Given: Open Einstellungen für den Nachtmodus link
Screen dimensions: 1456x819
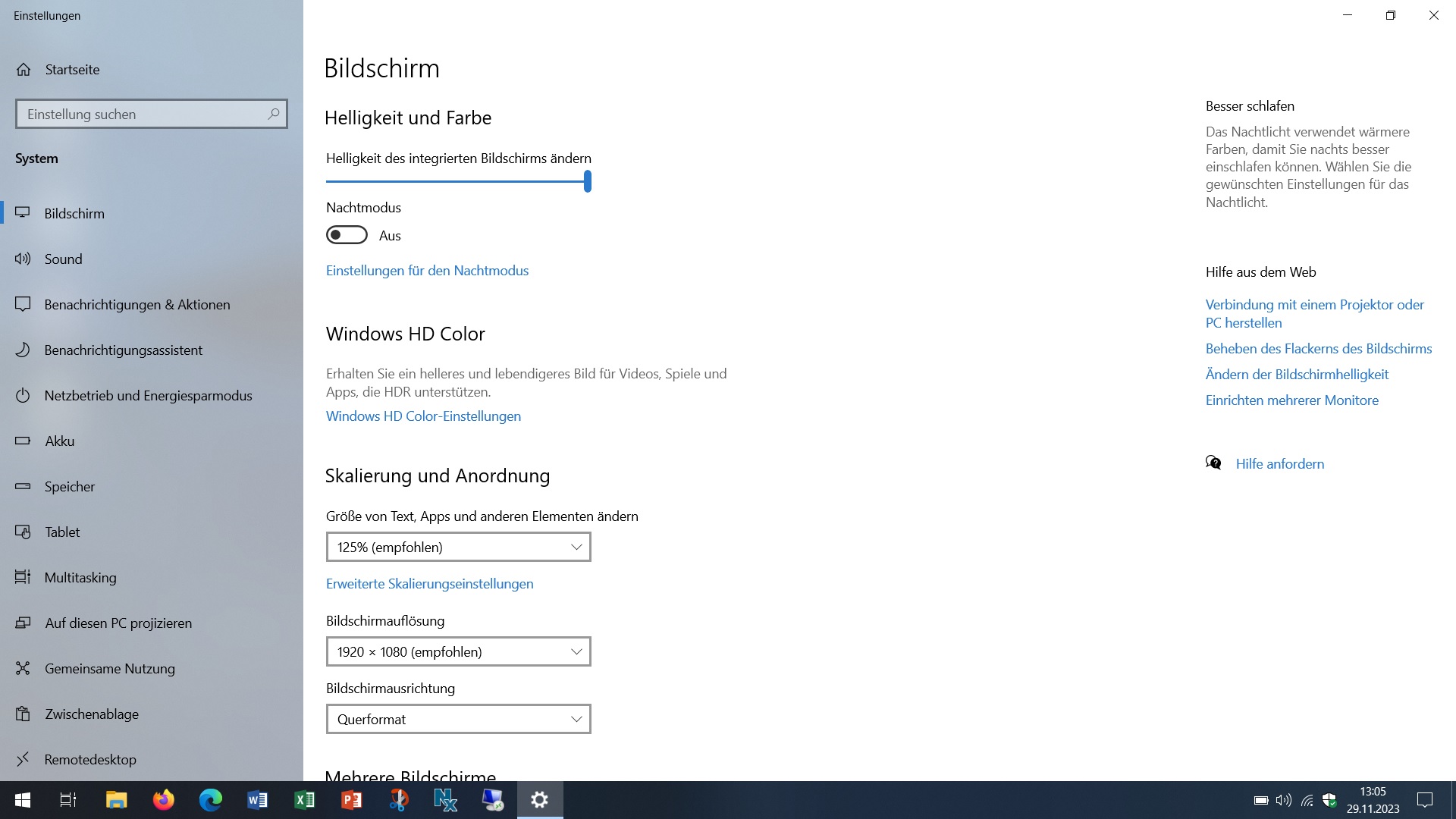Looking at the screenshot, I should (x=427, y=271).
